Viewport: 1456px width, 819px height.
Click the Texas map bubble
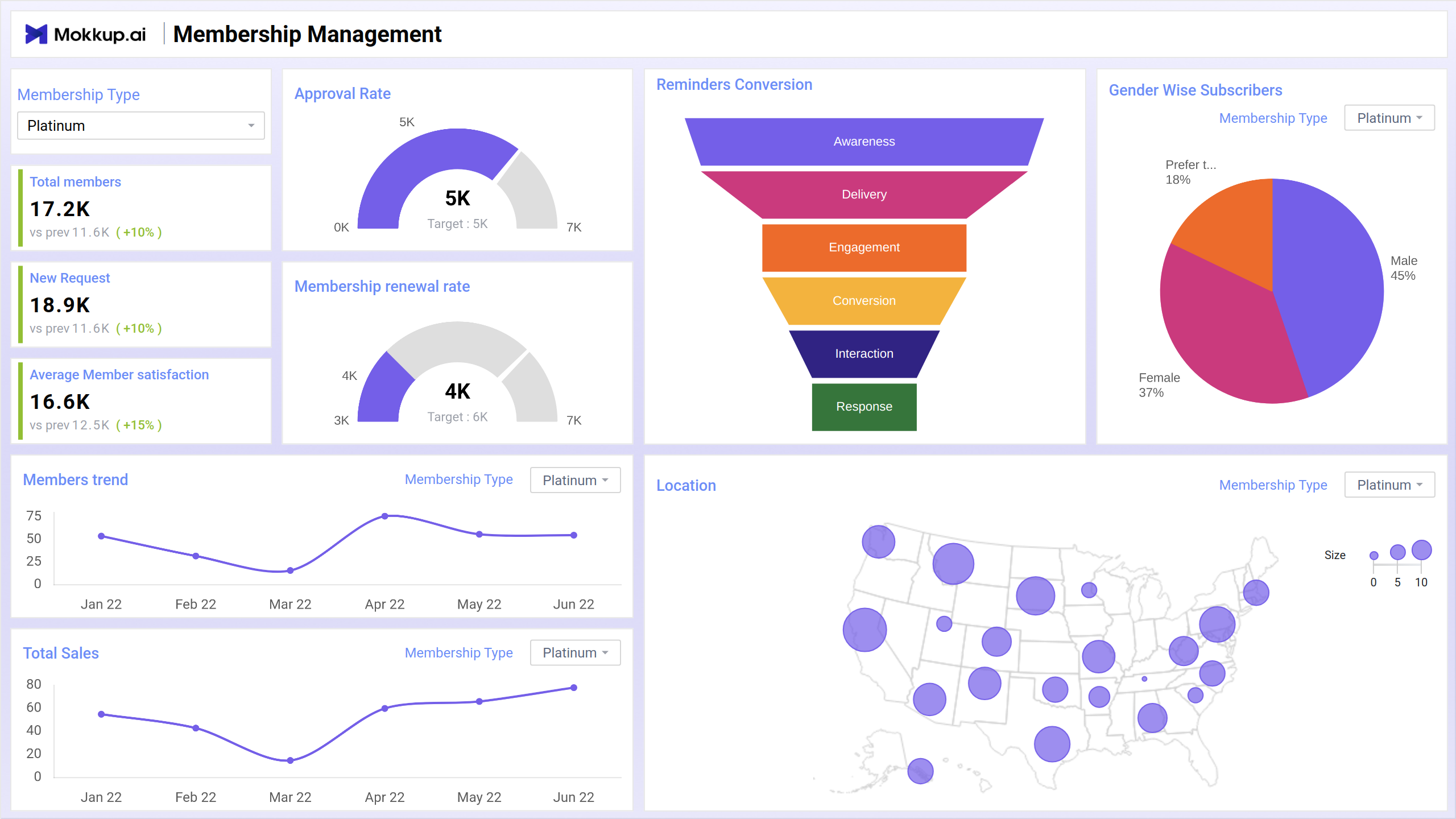[1052, 744]
